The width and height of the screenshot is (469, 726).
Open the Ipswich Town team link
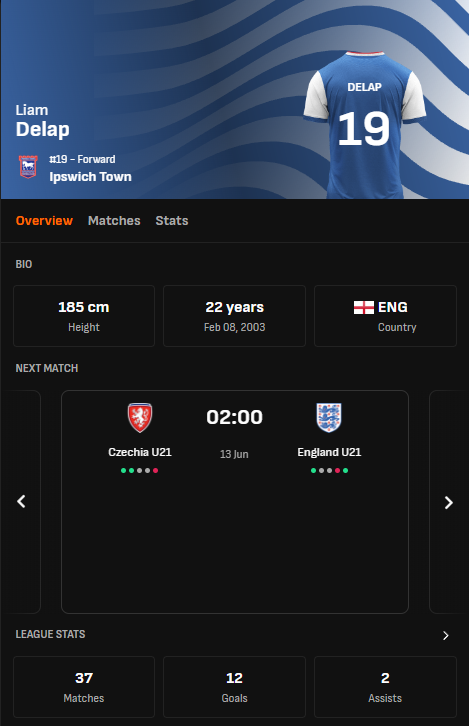[x=90, y=177]
